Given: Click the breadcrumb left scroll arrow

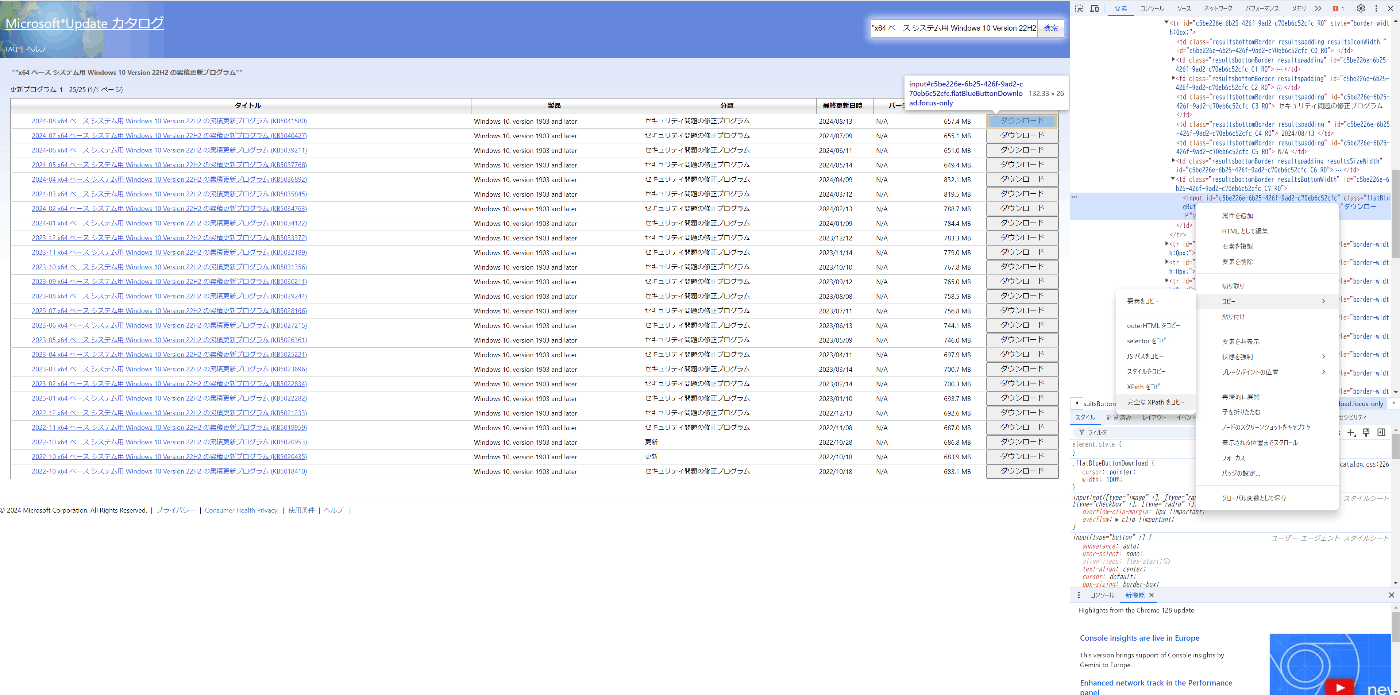Looking at the screenshot, I should coord(1076,403).
